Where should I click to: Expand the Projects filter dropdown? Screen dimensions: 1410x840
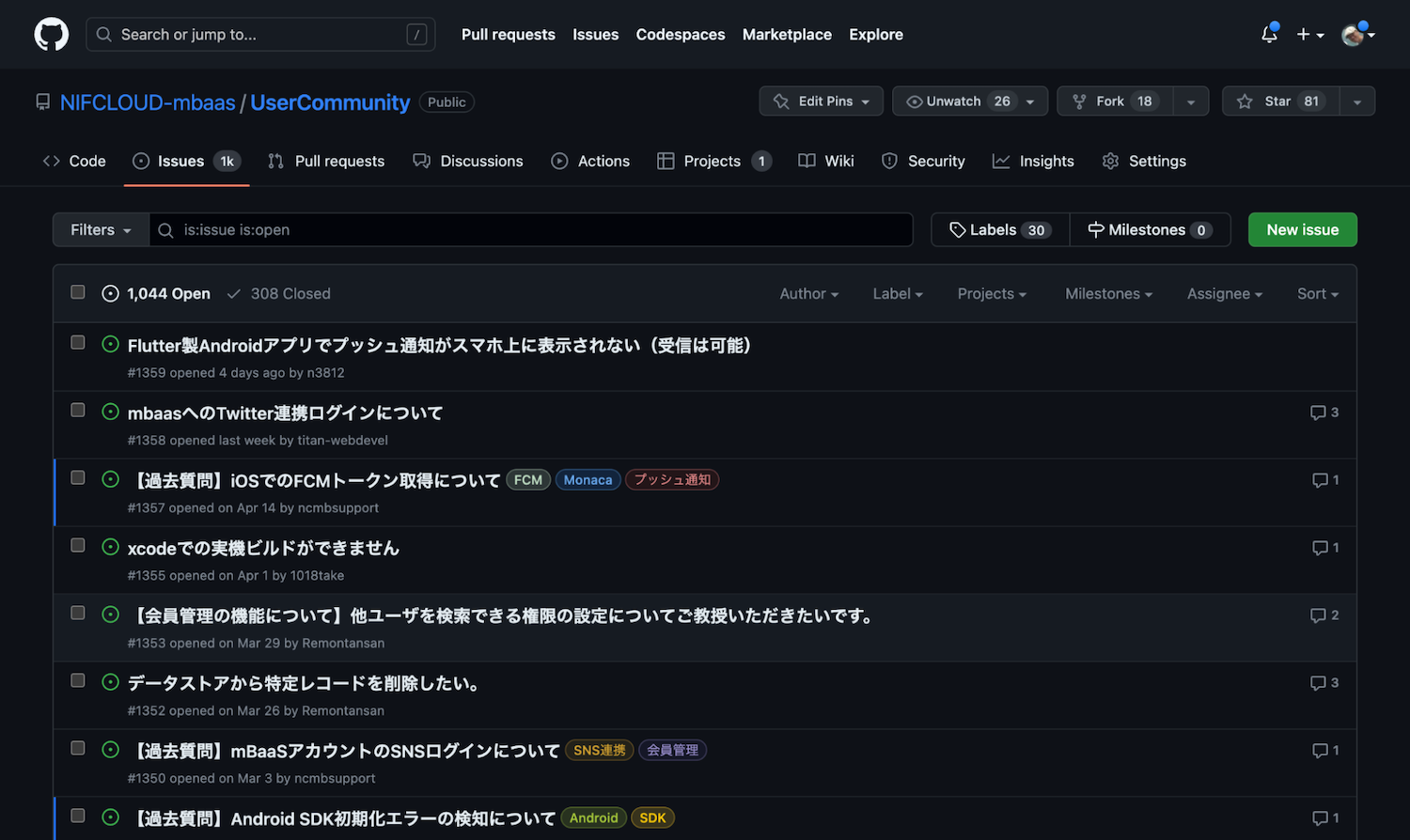(x=992, y=294)
